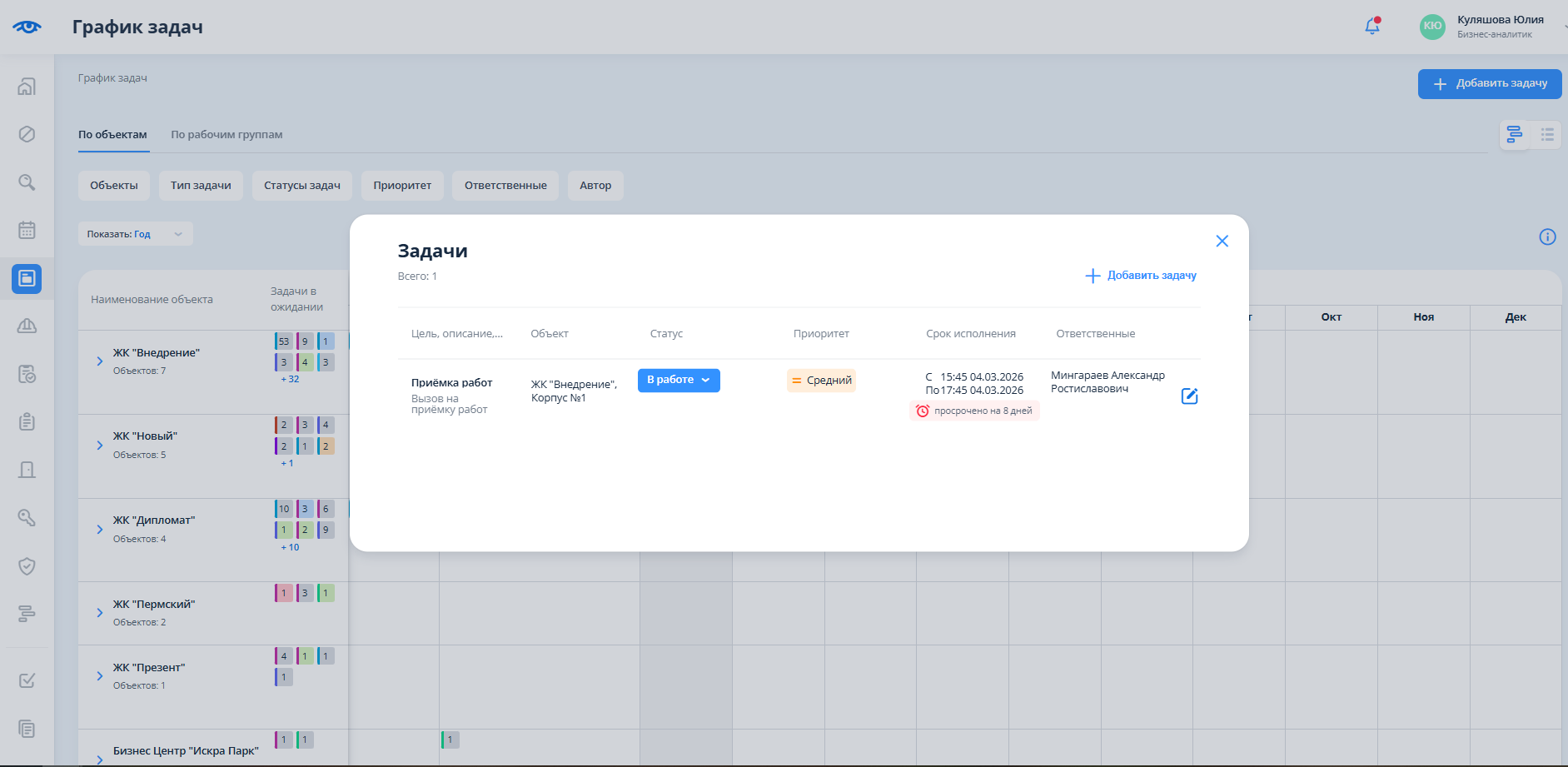Select the 'По объектам' tab
The width and height of the screenshot is (1568, 767).
pyautogui.click(x=112, y=135)
